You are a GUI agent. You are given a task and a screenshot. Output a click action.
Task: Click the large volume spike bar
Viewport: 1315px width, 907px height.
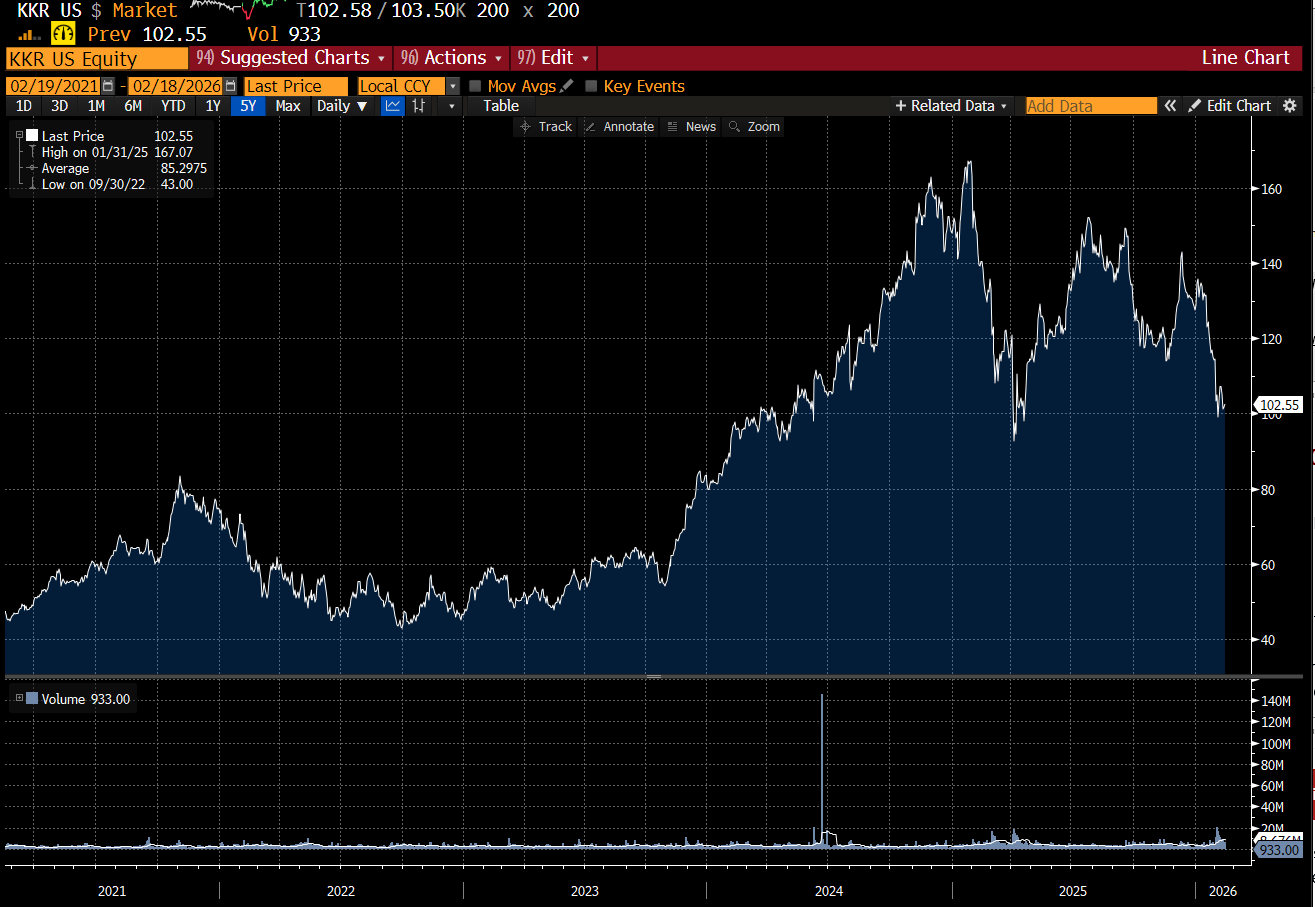click(x=822, y=770)
